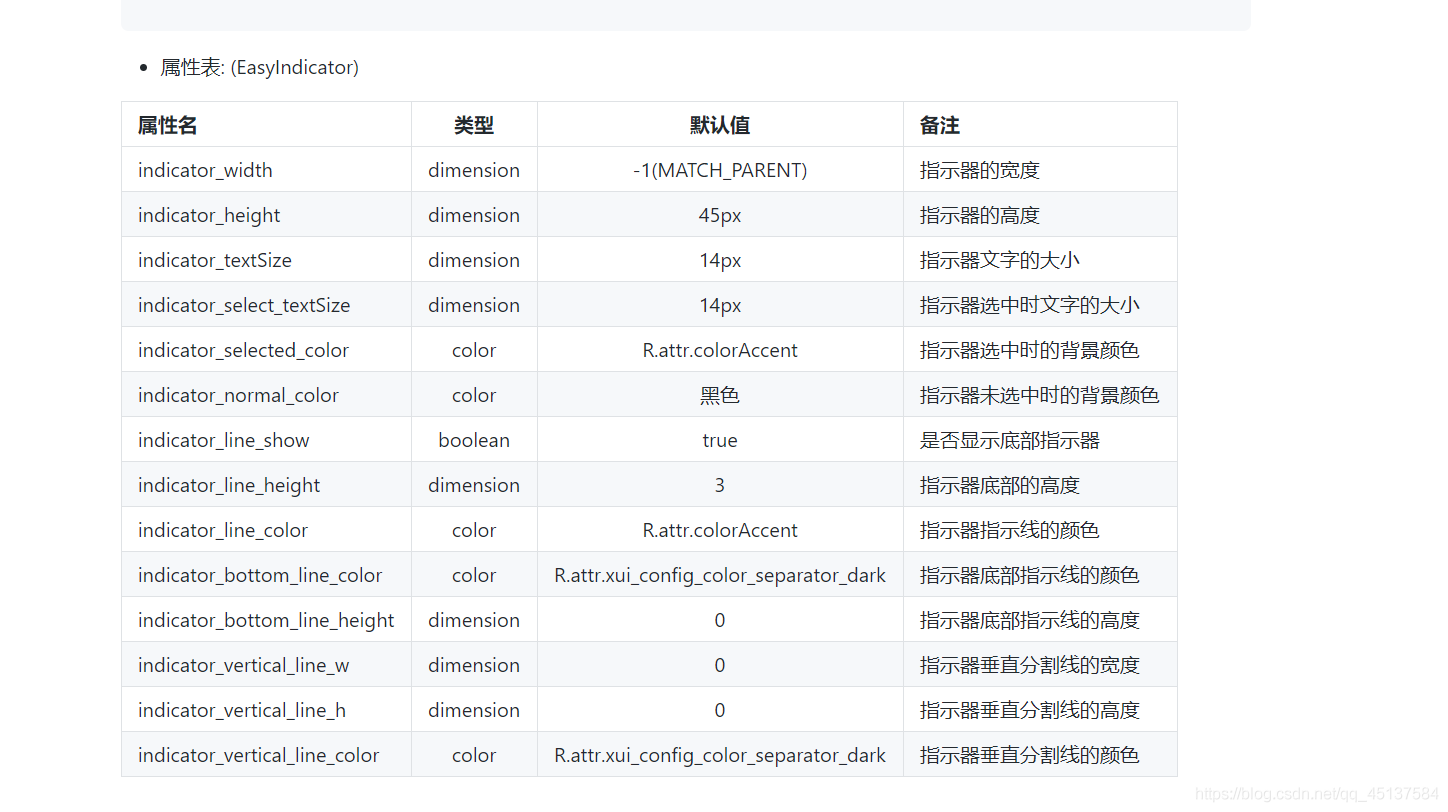1448x812 pixels.
Task: Click 'R.attr.colorAccent' in the indicator_selected_color row
Action: (720, 350)
